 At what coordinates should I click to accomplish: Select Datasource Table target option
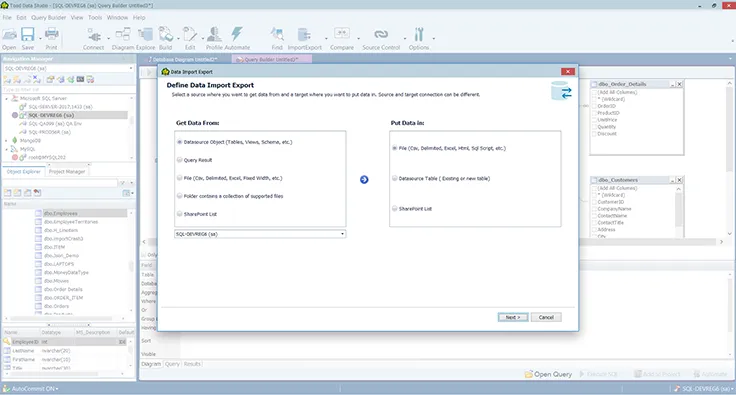click(395, 178)
